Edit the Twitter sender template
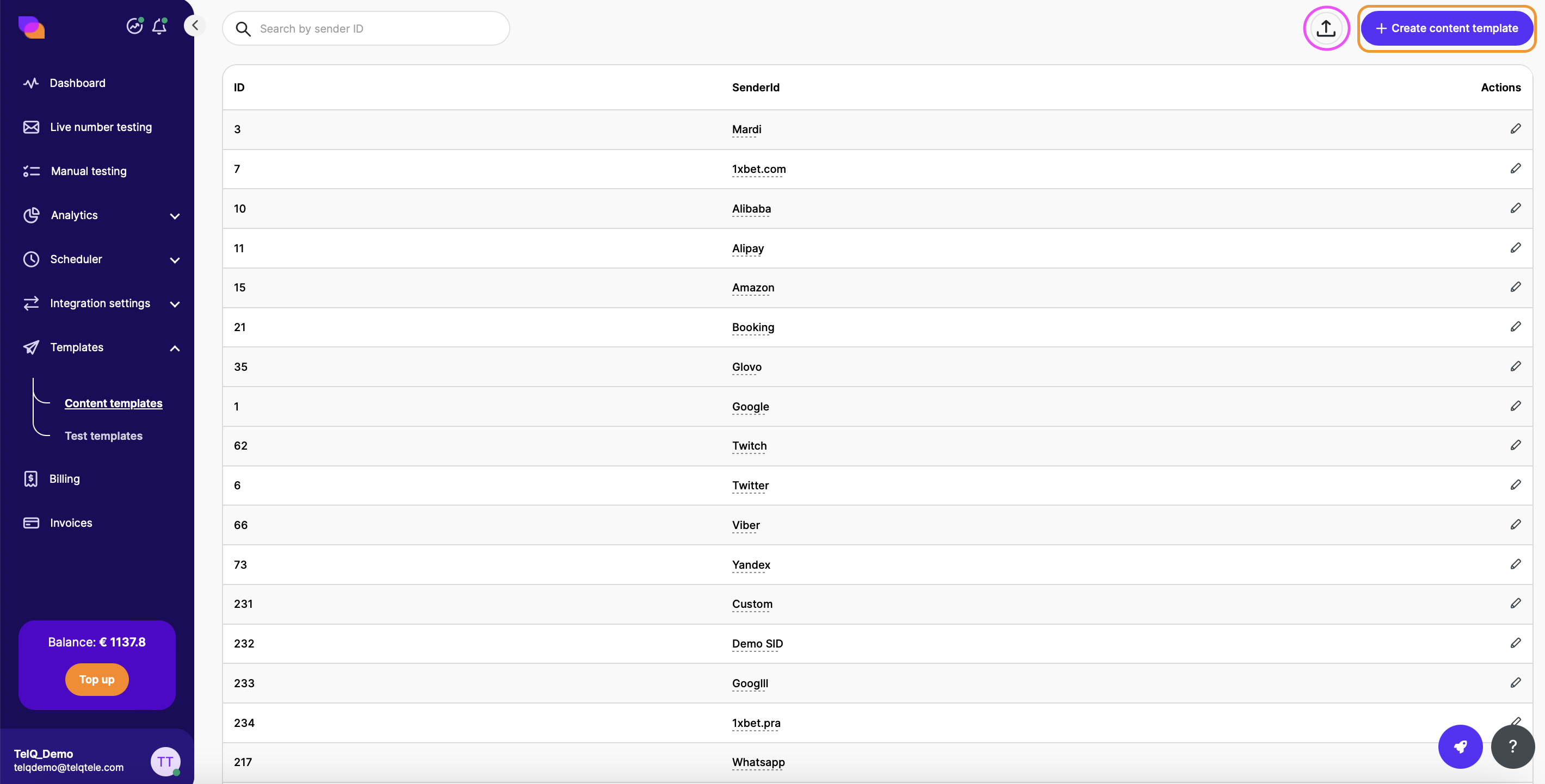 click(1515, 485)
